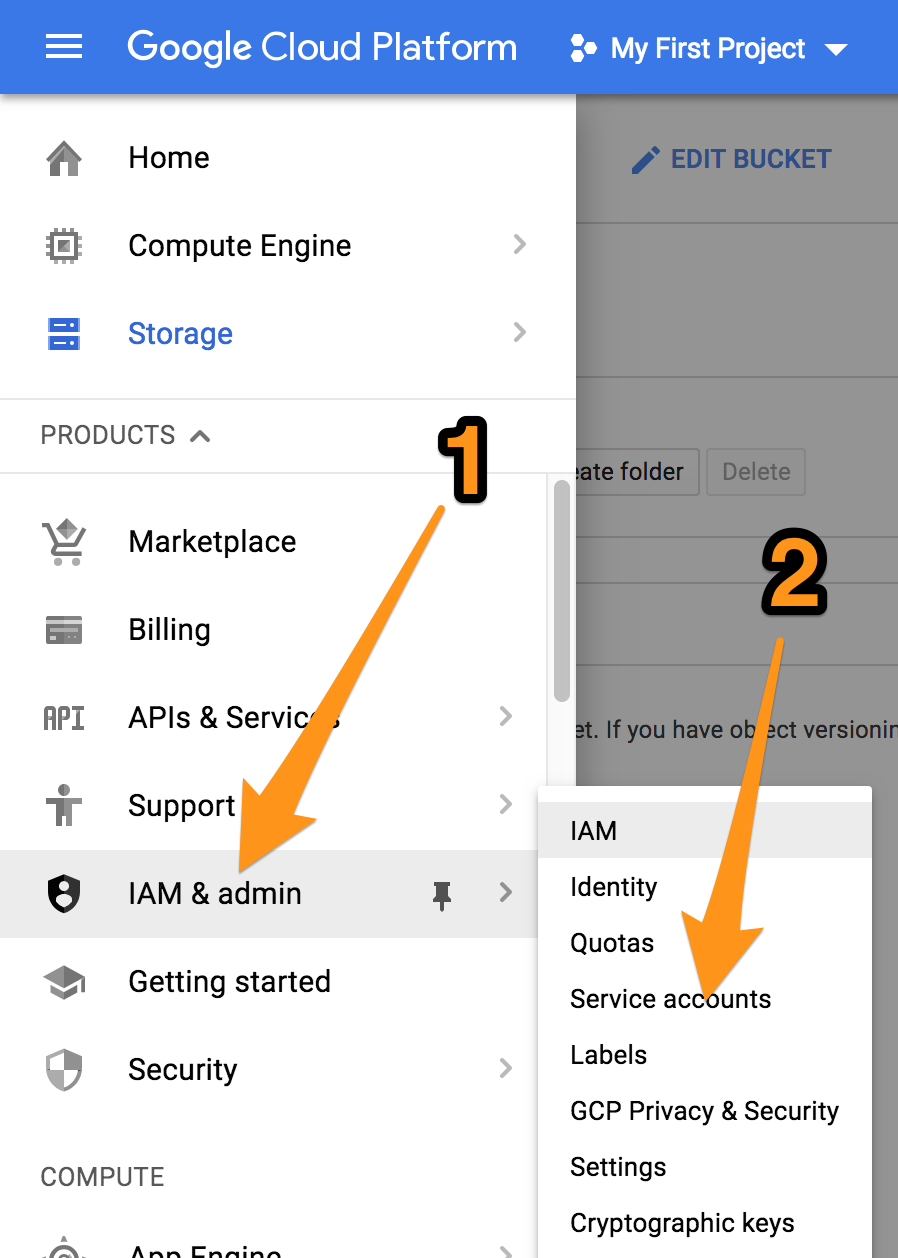Screen dimensions: 898x1258
Task: Click the IAM & admin shield icon
Action: pos(64,894)
